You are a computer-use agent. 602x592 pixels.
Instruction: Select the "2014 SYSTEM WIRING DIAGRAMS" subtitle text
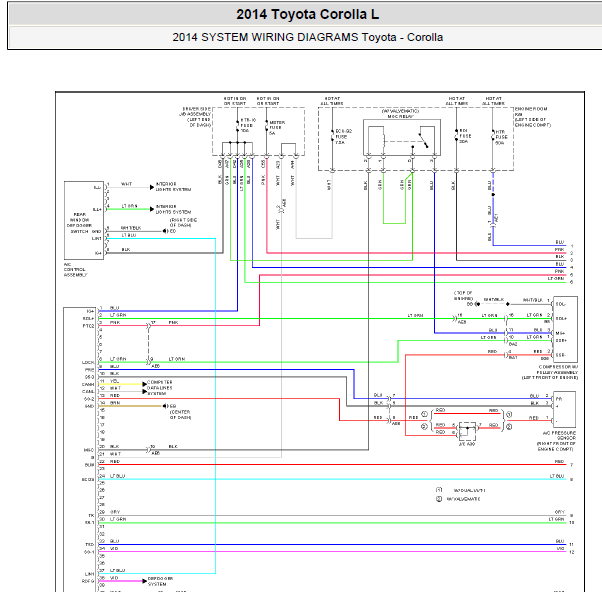click(265, 37)
